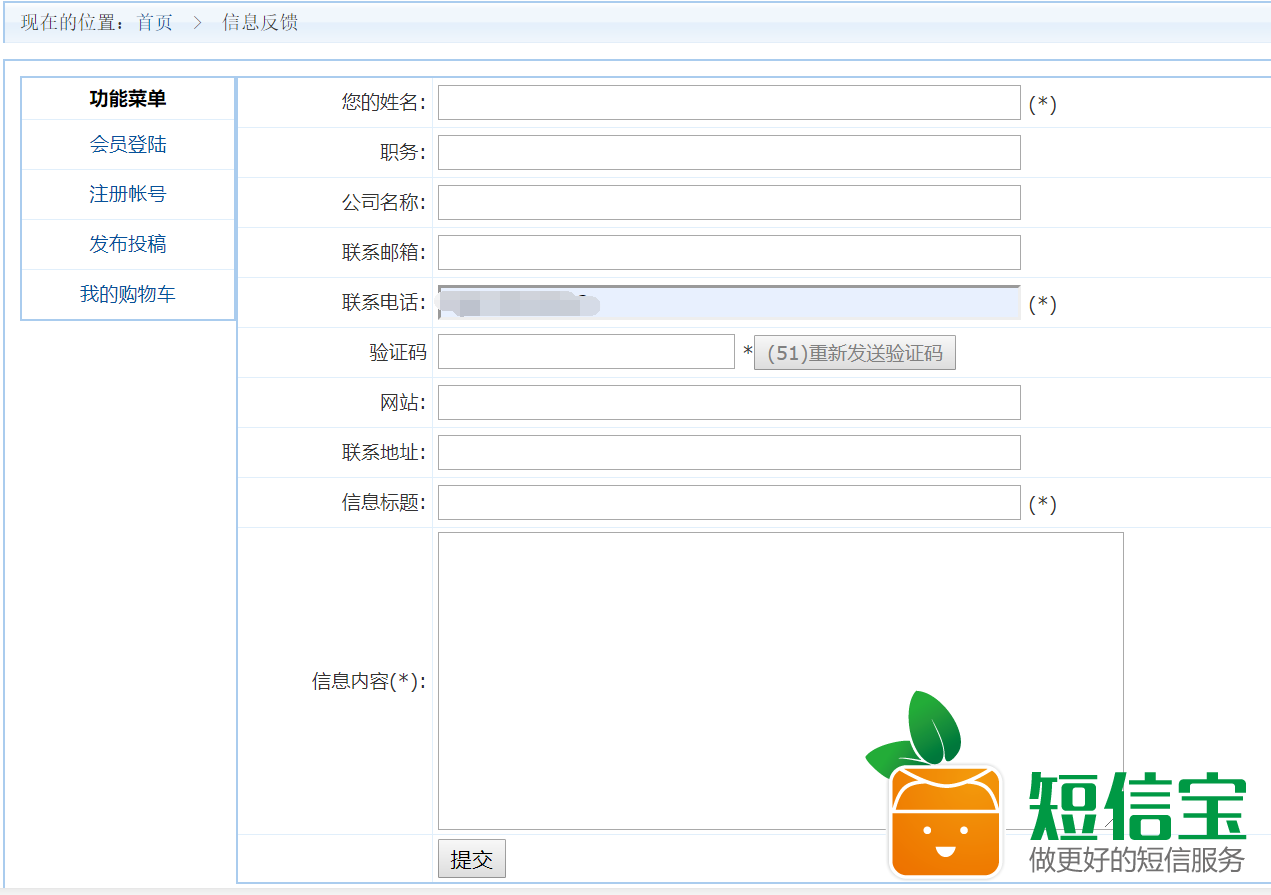This screenshot has width=1271, height=895.
Task: Click the 联系邮箱 text field
Action: (x=728, y=253)
